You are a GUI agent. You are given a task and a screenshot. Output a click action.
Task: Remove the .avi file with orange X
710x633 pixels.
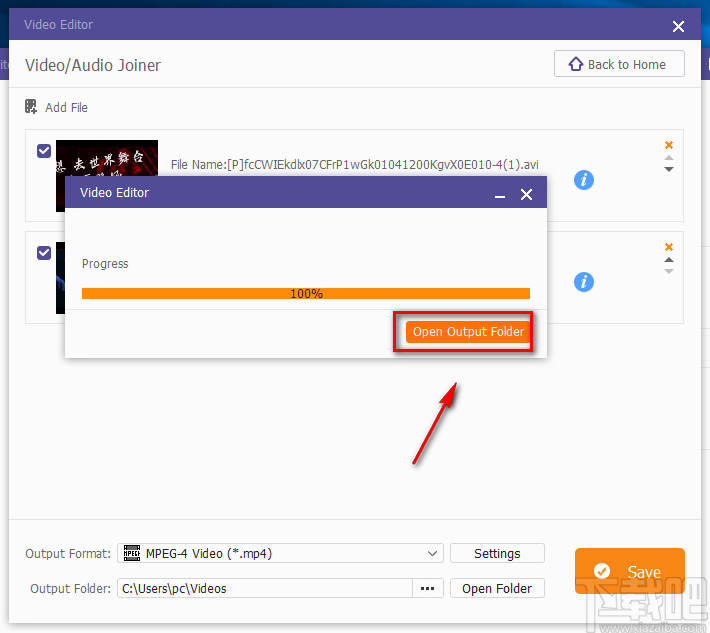pos(668,145)
